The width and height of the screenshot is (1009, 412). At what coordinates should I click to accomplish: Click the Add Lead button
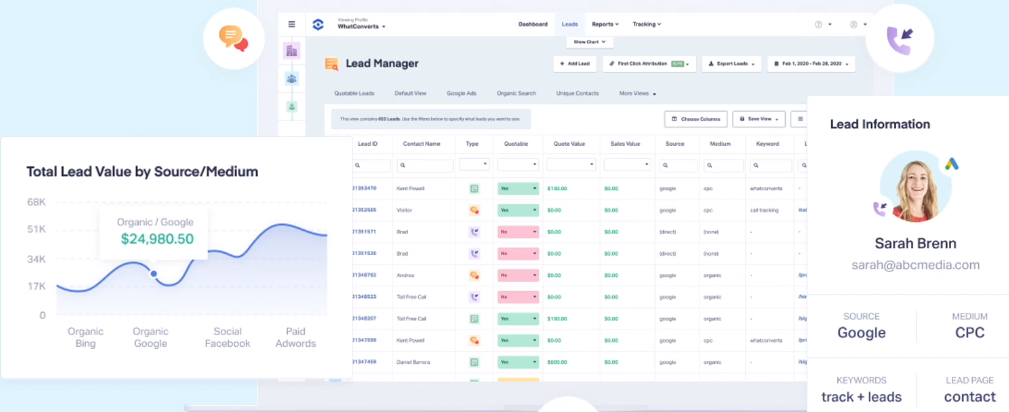coord(575,64)
